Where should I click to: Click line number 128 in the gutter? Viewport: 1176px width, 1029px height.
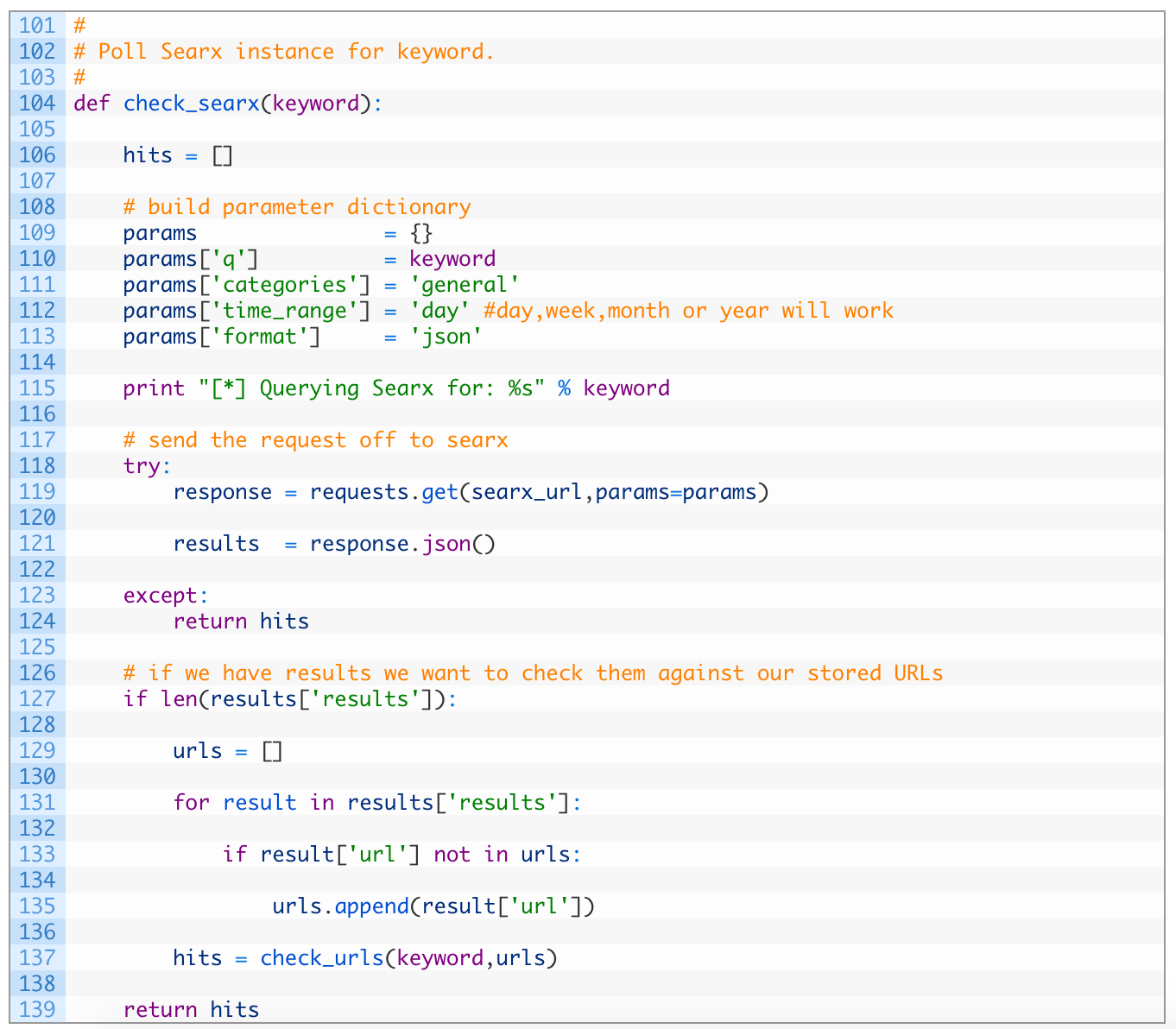pyautogui.click(x=37, y=725)
